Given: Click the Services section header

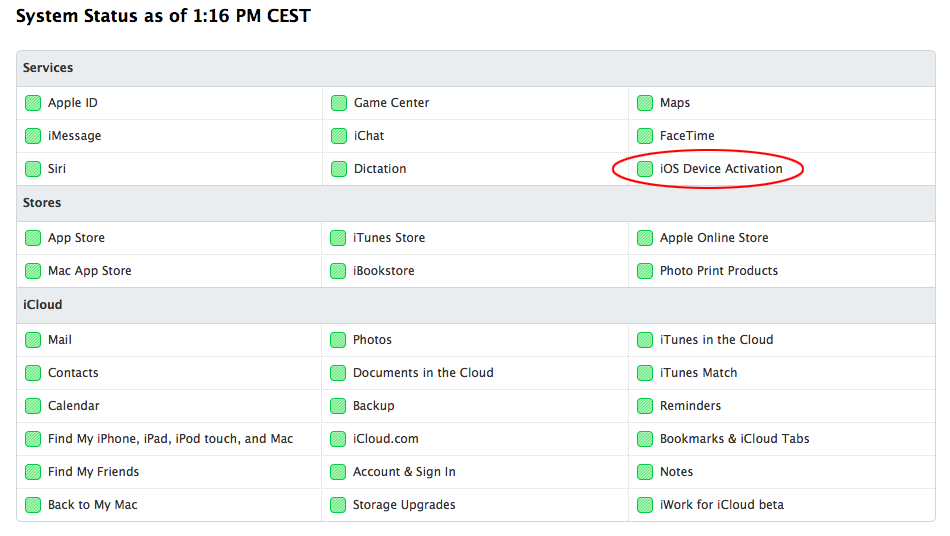Looking at the screenshot, I should [x=48, y=68].
